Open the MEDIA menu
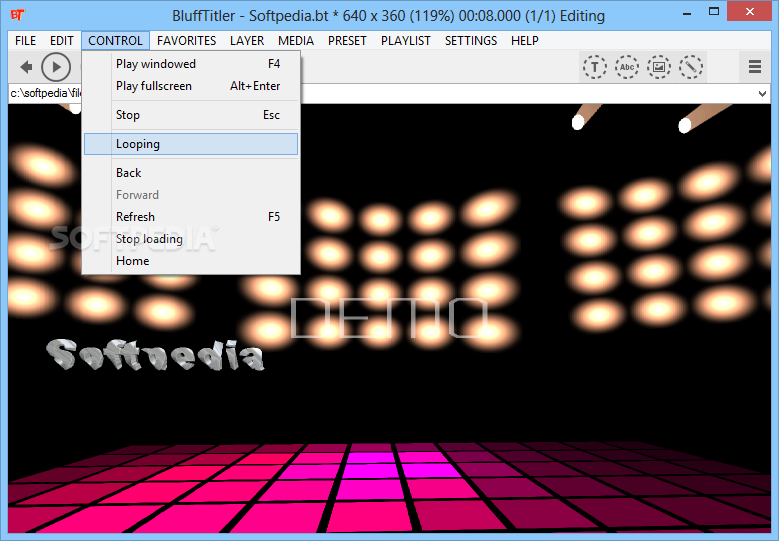 (296, 41)
